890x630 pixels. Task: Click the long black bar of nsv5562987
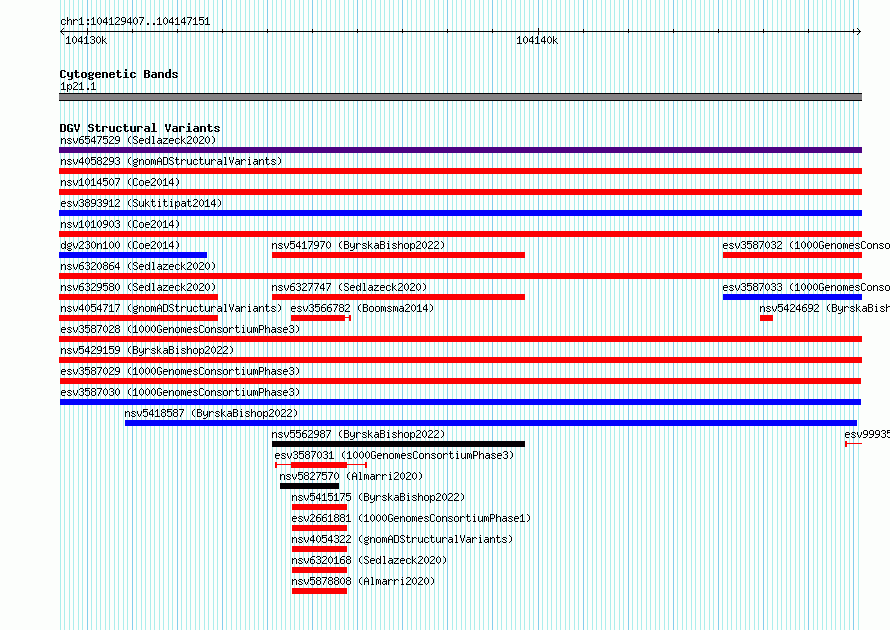[x=398, y=444]
